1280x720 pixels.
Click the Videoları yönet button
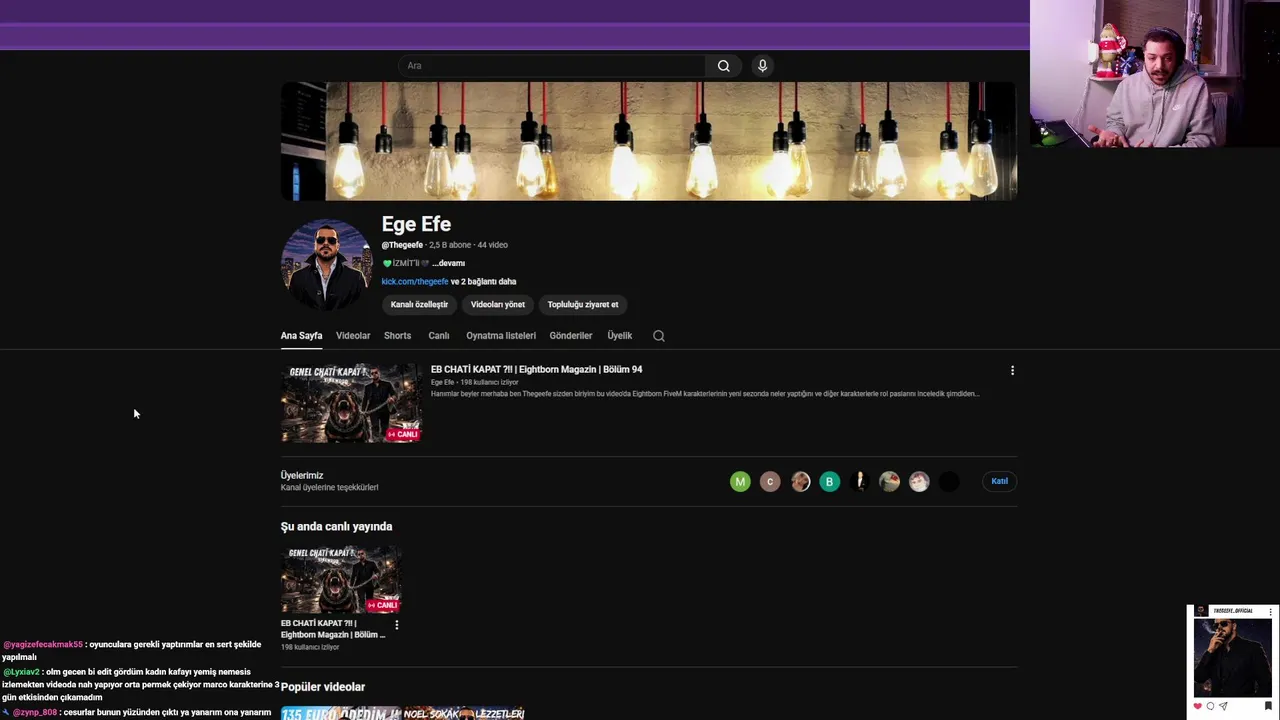point(498,305)
